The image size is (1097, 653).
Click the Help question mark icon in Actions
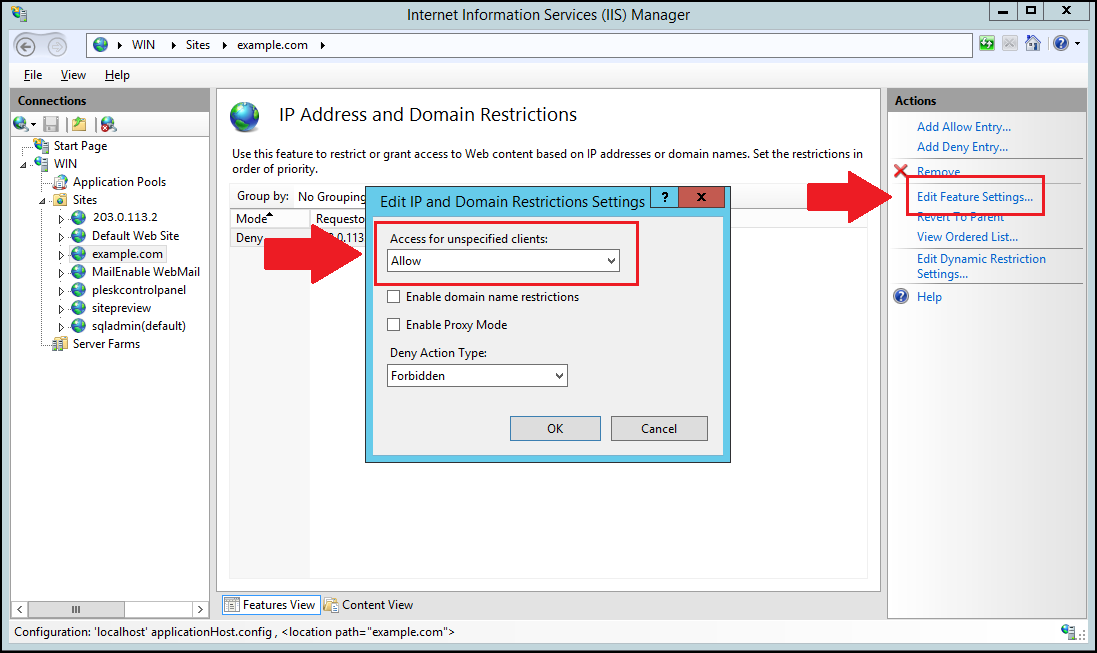point(901,297)
